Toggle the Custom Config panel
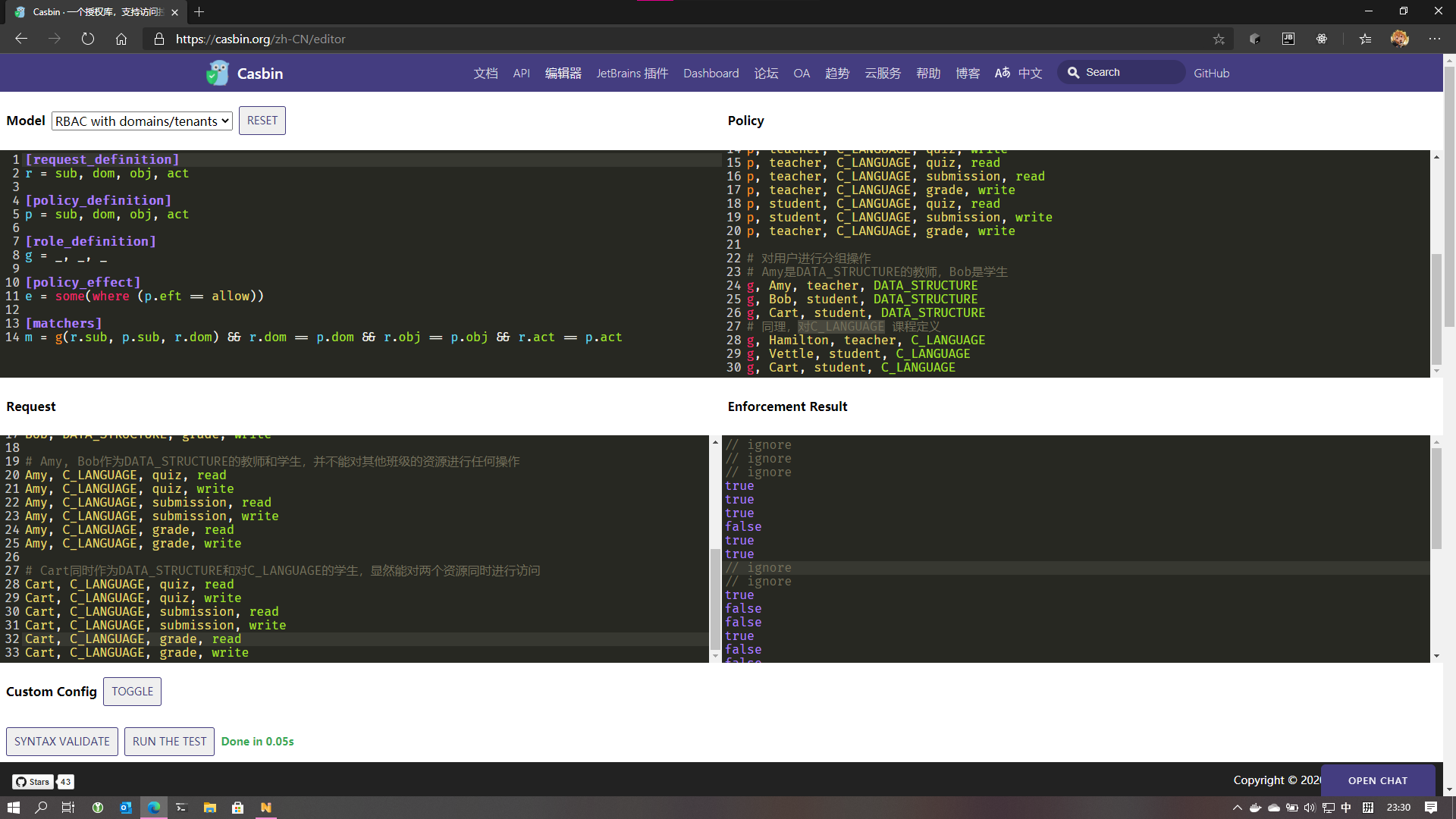This screenshot has width=1456, height=819. coord(132,692)
